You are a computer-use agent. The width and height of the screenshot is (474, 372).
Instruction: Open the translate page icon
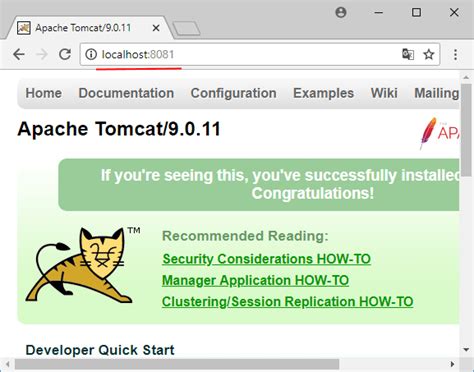click(408, 54)
